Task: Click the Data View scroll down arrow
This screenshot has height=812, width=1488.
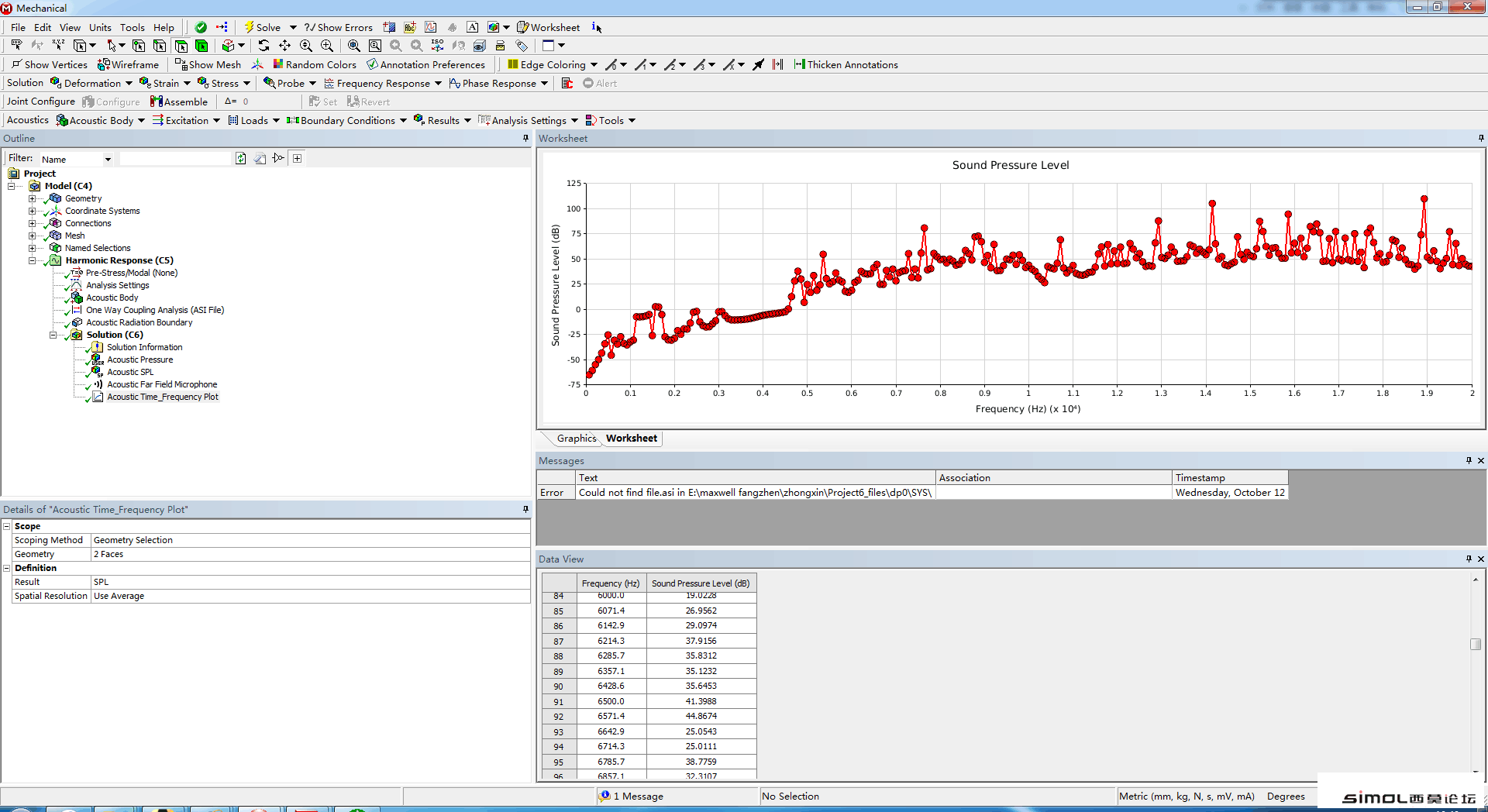Action: (1476, 772)
